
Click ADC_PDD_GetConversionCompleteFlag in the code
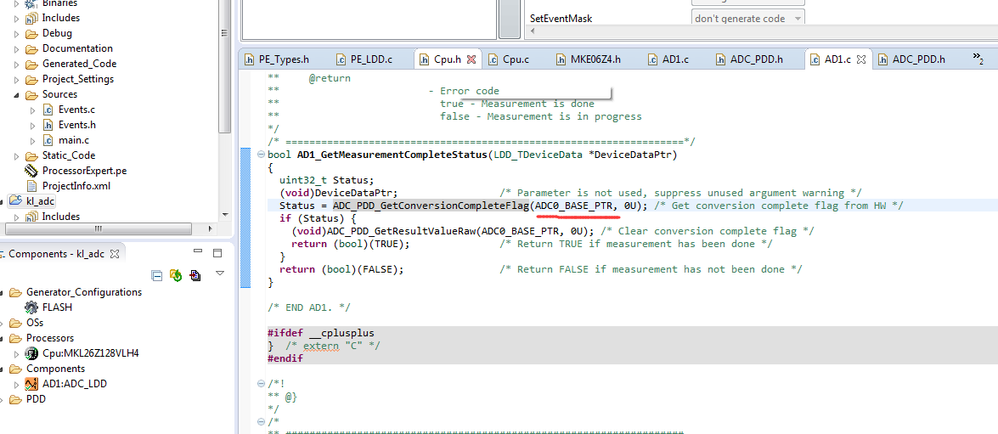point(430,206)
